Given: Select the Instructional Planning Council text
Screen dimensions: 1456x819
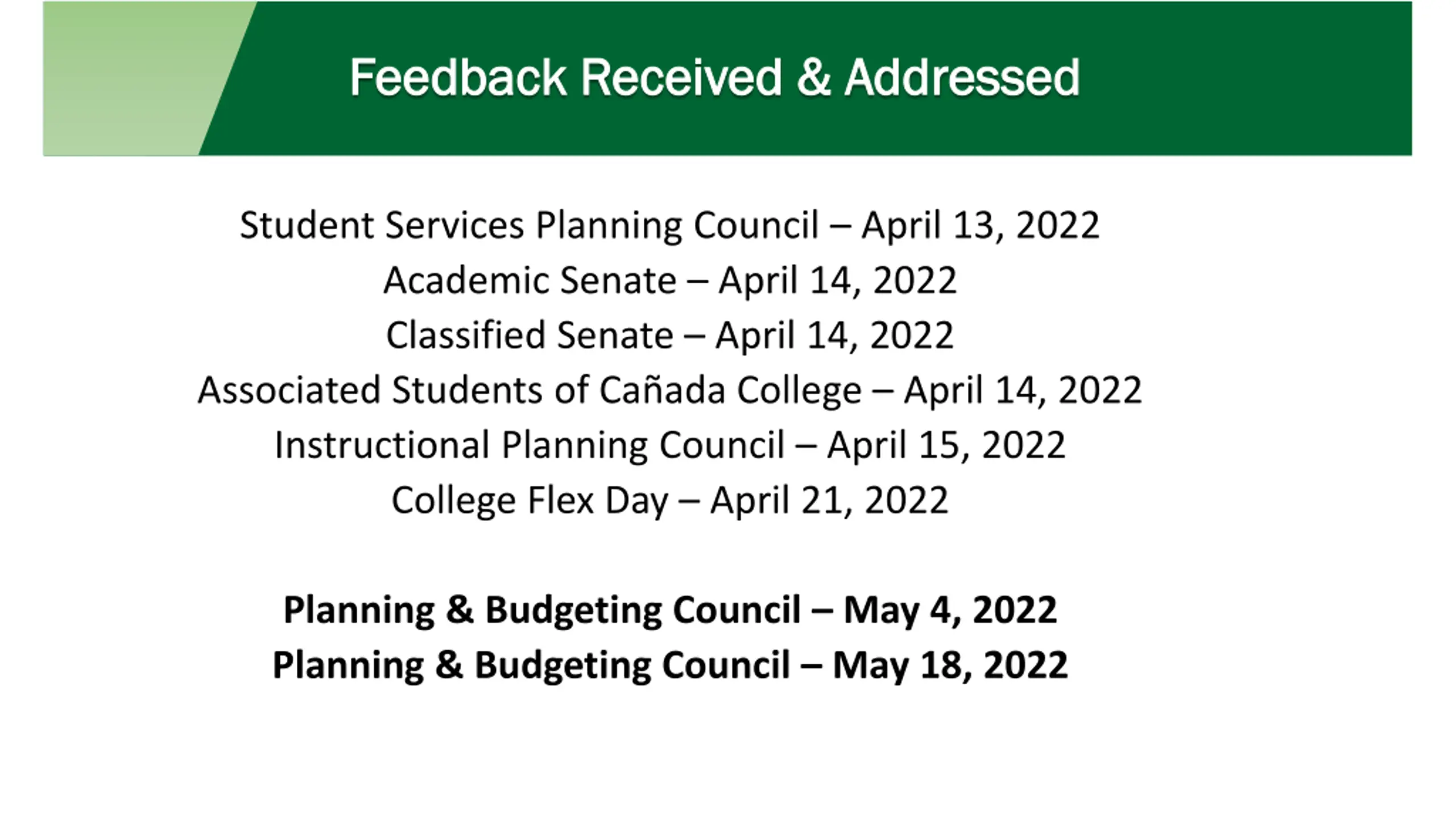Looking at the screenshot, I should [x=529, y=445].
